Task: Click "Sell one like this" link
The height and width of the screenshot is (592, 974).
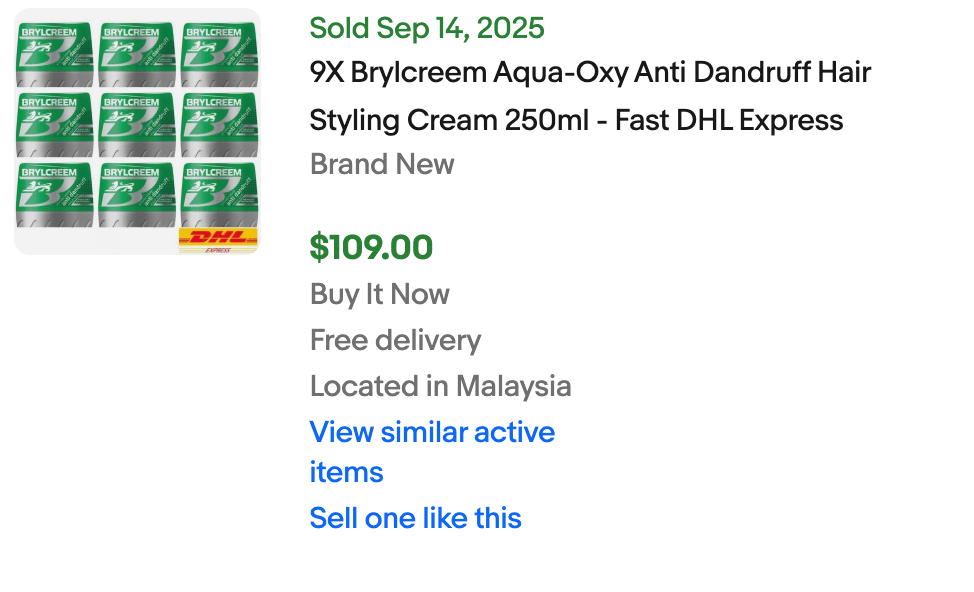Action: tap(415, 518)
